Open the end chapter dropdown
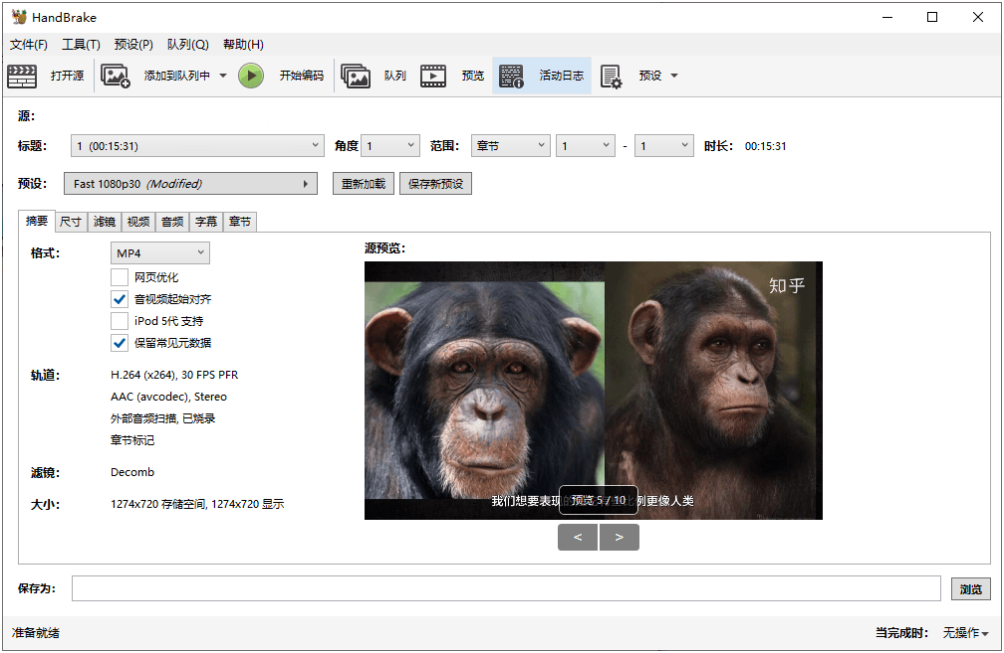The image size is (1004, 653). pos(664,146)
